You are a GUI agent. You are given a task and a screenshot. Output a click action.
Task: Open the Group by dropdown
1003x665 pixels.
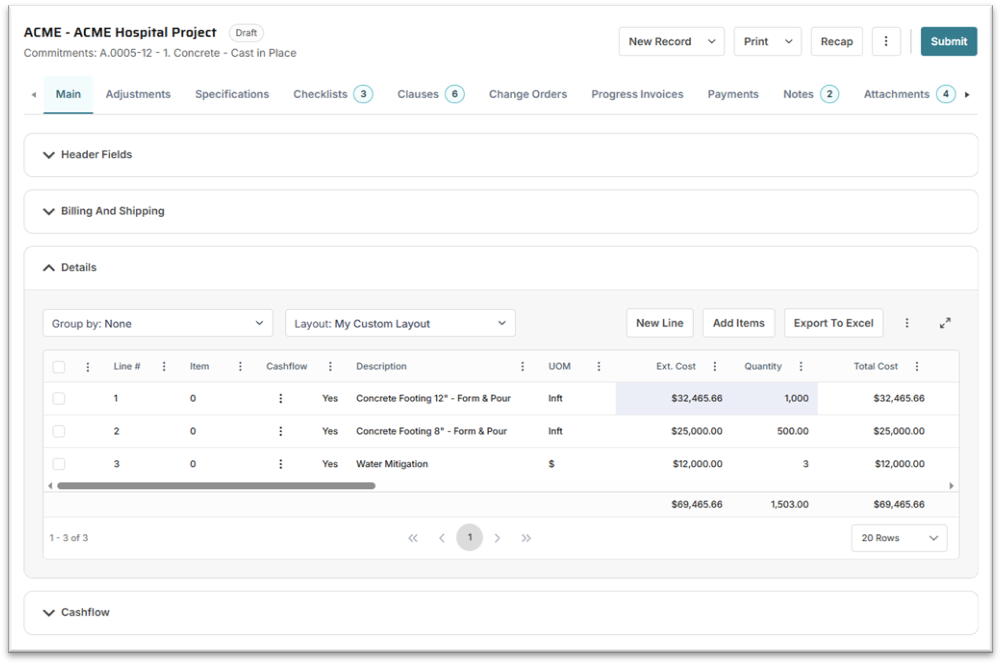(157, 323)
